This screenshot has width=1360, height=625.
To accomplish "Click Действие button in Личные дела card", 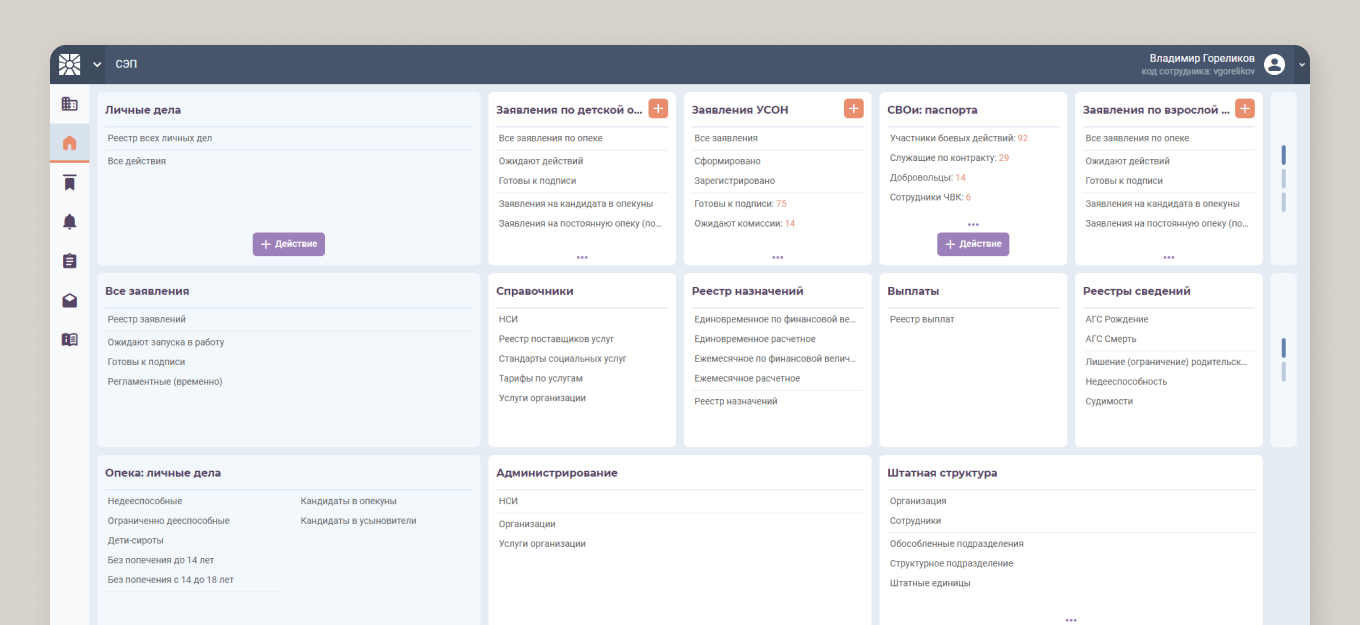I will (288, 244).
